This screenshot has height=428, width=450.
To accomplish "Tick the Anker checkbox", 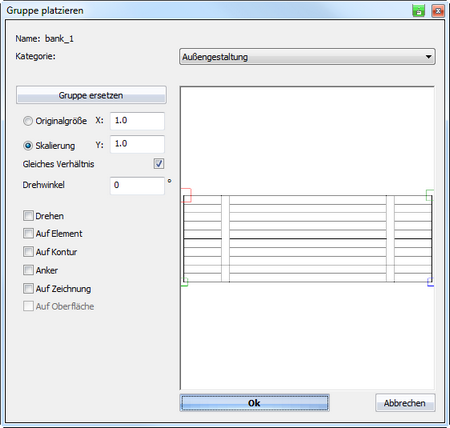I will [28, 270].
